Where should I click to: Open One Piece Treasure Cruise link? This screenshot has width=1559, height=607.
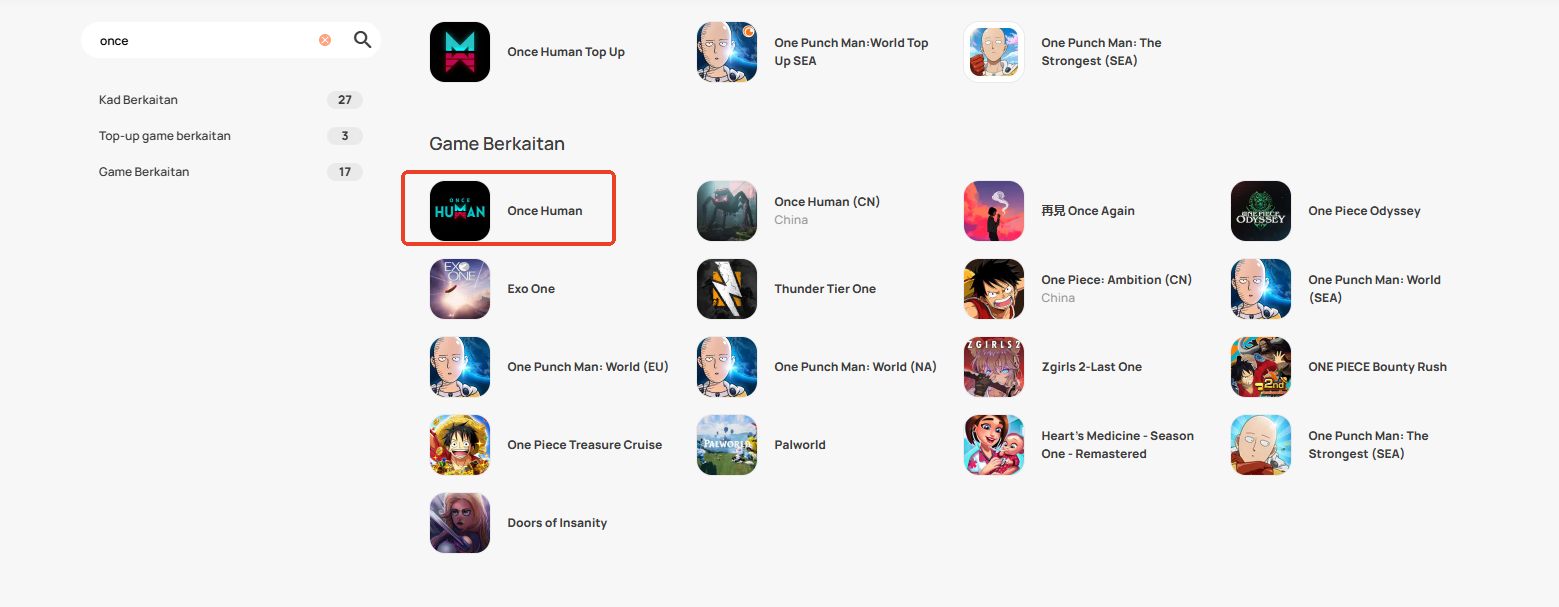(x=584, y=445)
